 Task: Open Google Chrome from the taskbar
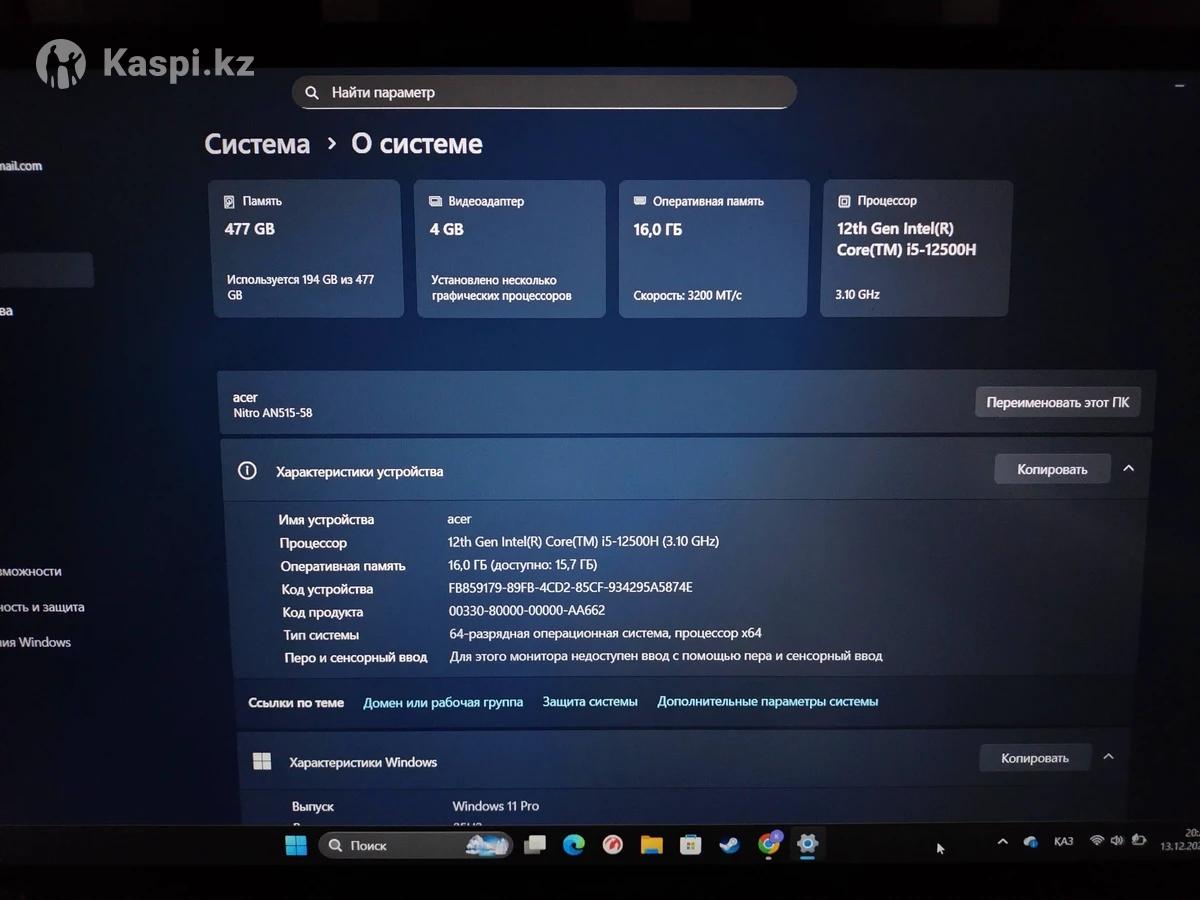pos(768,844)
